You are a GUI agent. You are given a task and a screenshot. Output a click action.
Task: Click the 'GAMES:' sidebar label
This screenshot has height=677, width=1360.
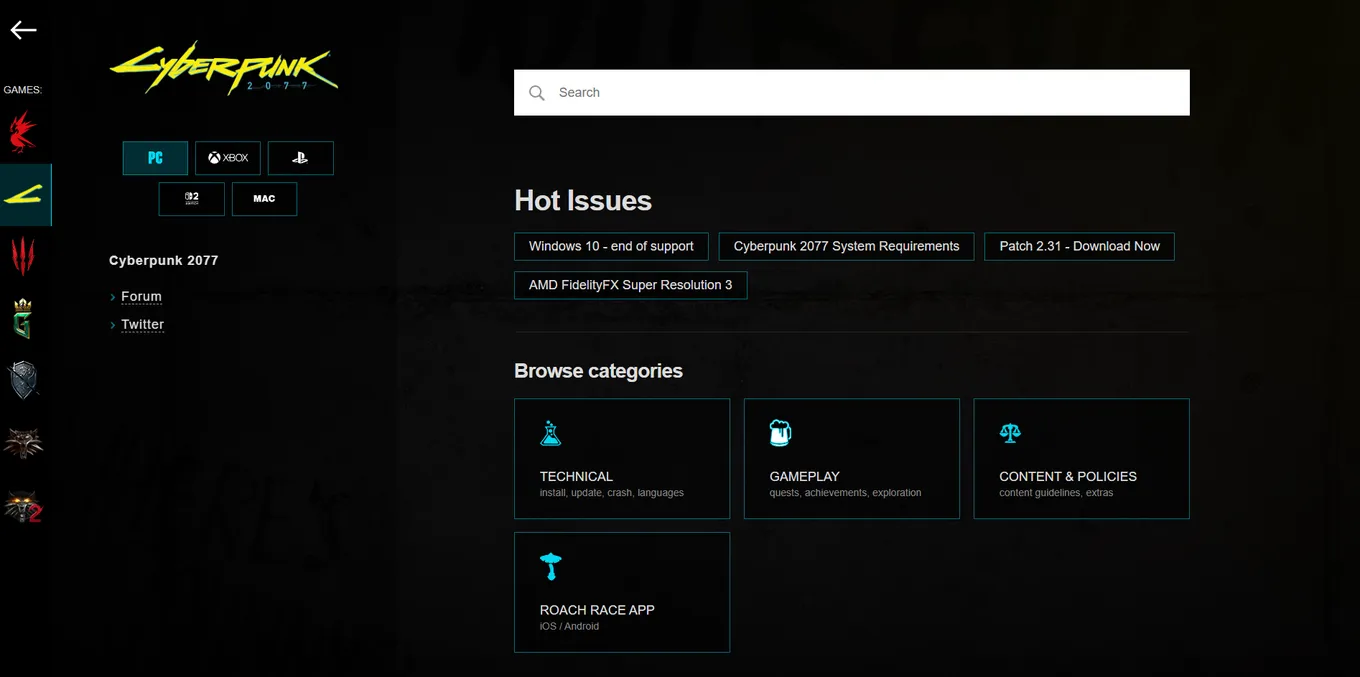[x=22, y=90]
